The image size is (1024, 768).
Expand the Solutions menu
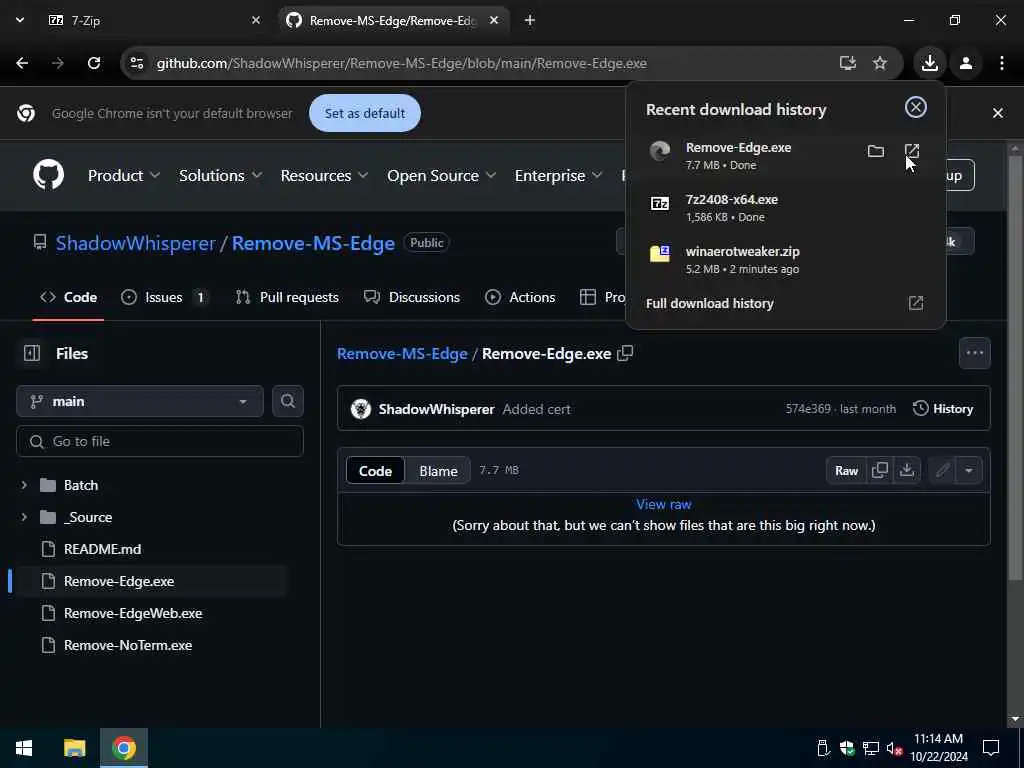[x=221, y=176]
